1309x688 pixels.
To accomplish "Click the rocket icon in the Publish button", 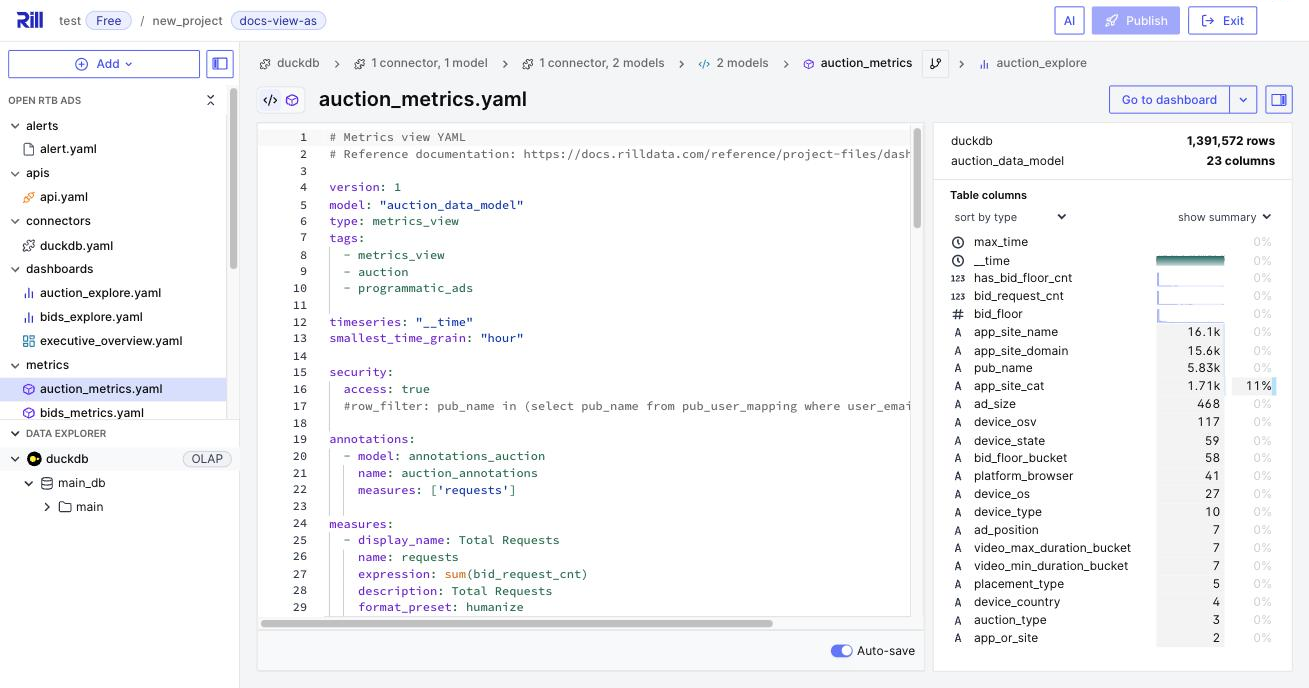I will [1111, 20].
